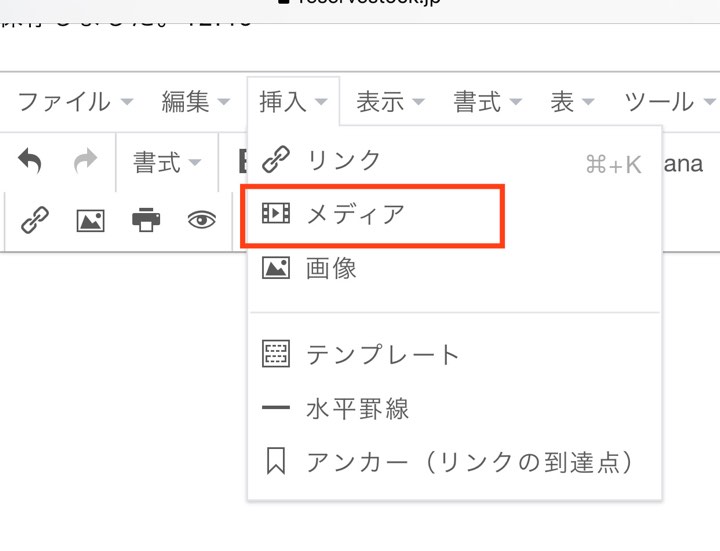The image size is (720, 551).
Task: Click the print toolbar icon
Action: [146, 220]
